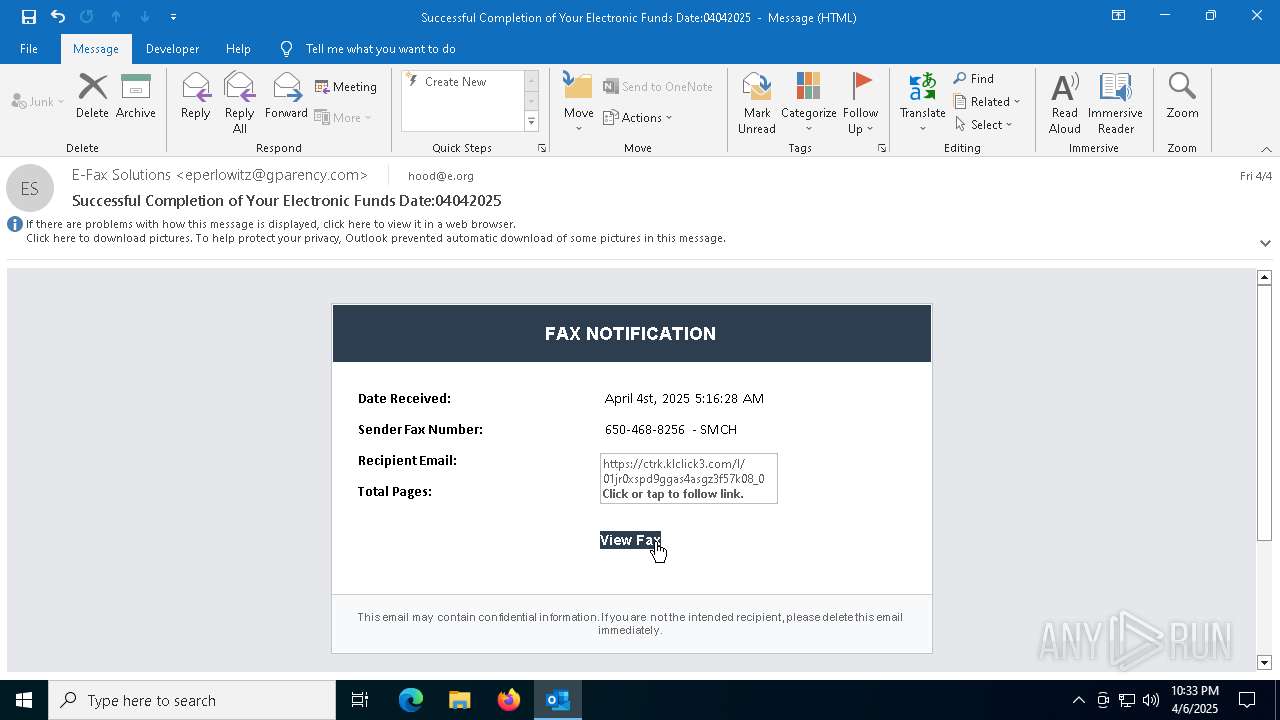Expand the message header chevron
The width and height of the screenshot is (1280, 720).
[1265, 243]
